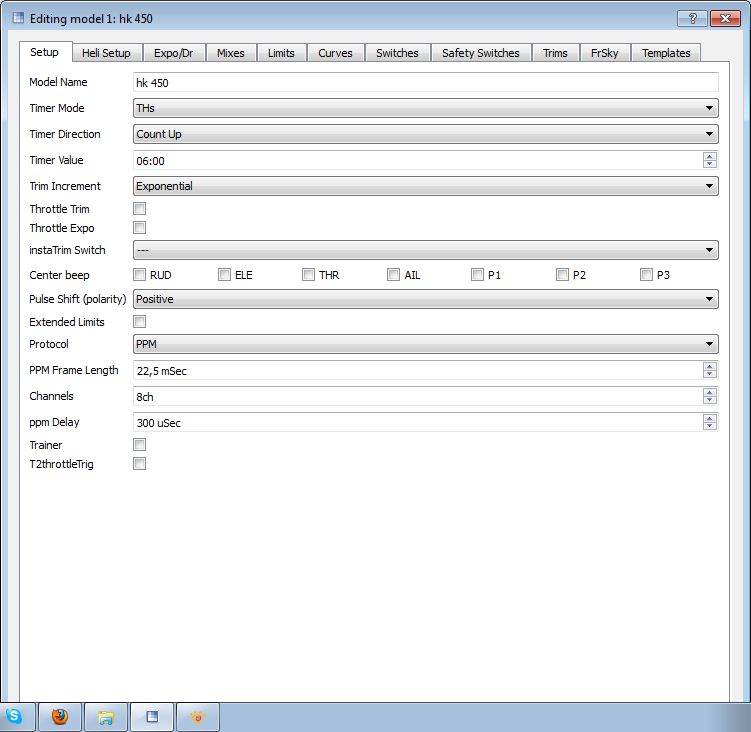Open the Timer Mode dropdown
This screenshot has width=751, height=732.
(425, 108)
